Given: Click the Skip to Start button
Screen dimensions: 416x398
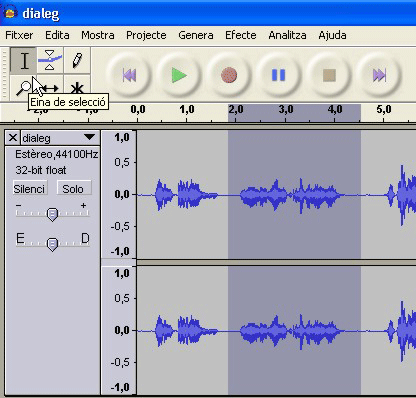Looking at the screenshot, I should (x=129, y=75).
